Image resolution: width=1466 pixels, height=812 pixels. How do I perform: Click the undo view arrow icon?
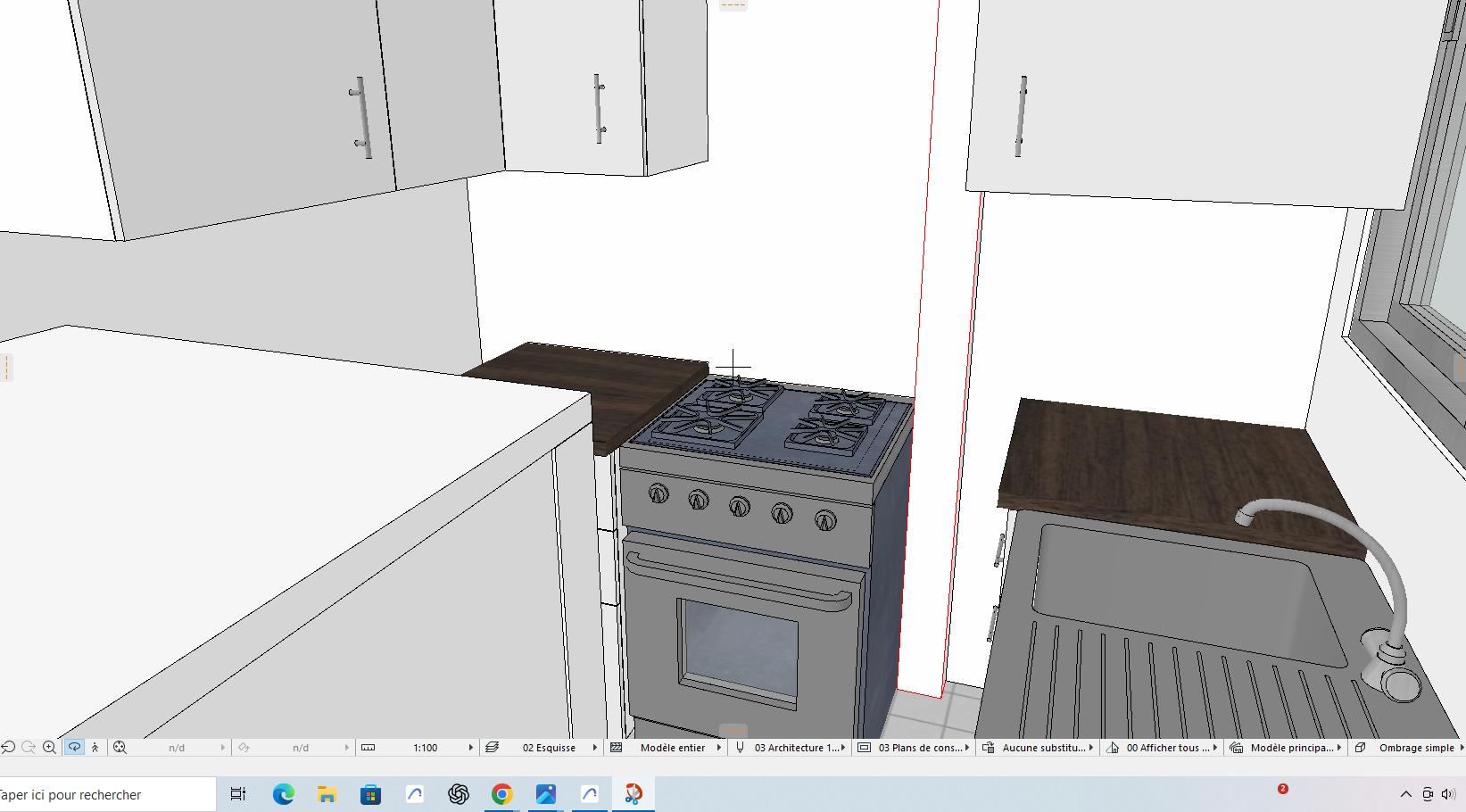[8, 748]
